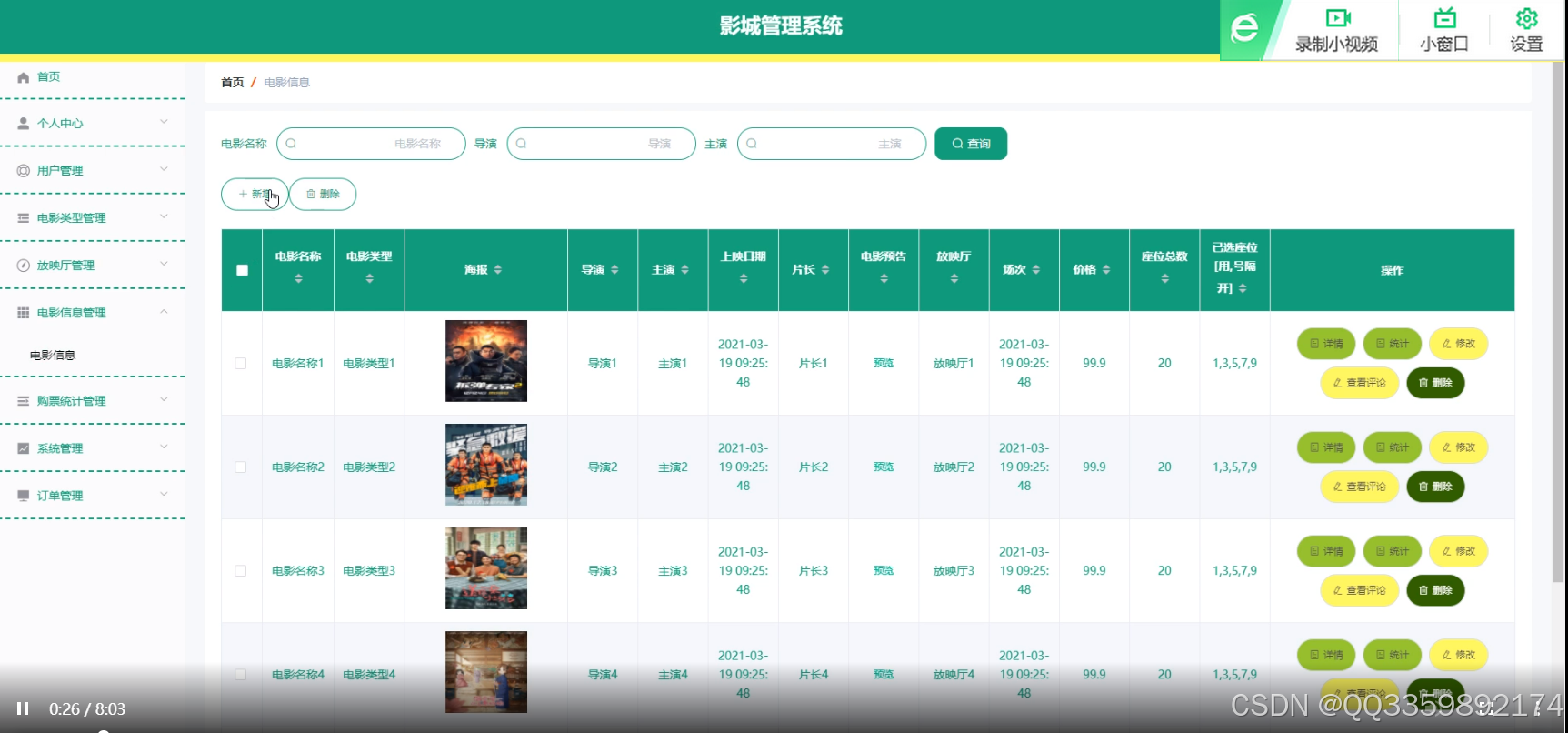Click 查看评论 button for 电影名称2

[x=1359, y=487]
